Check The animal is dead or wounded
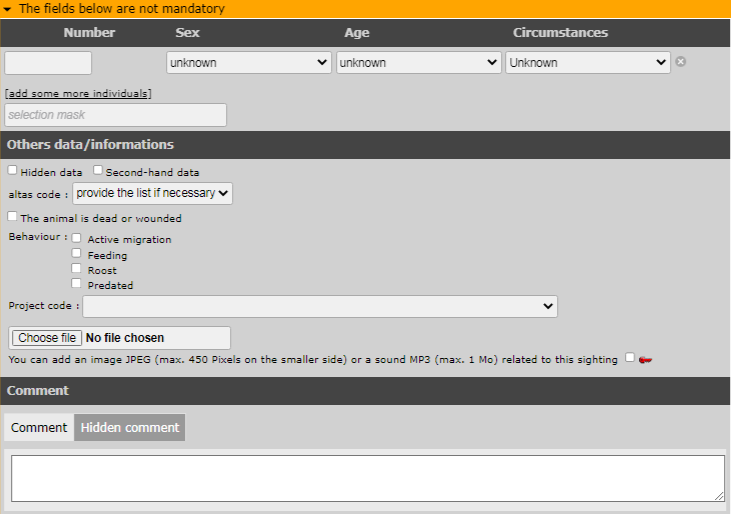Image resolution: width=731 pixels, height=514 pixels. pyautogui.click(x=13, y=216)
